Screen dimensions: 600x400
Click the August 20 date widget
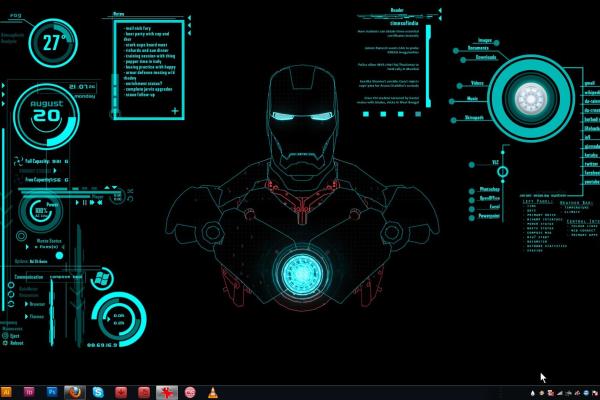[44, 110]
